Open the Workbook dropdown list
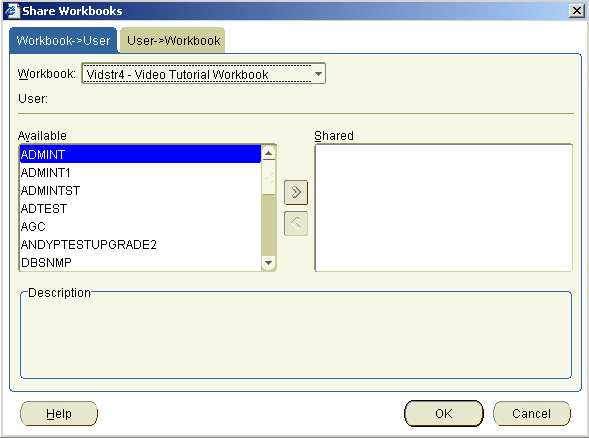This screenshot has height=438, width=589. (319, 74)
